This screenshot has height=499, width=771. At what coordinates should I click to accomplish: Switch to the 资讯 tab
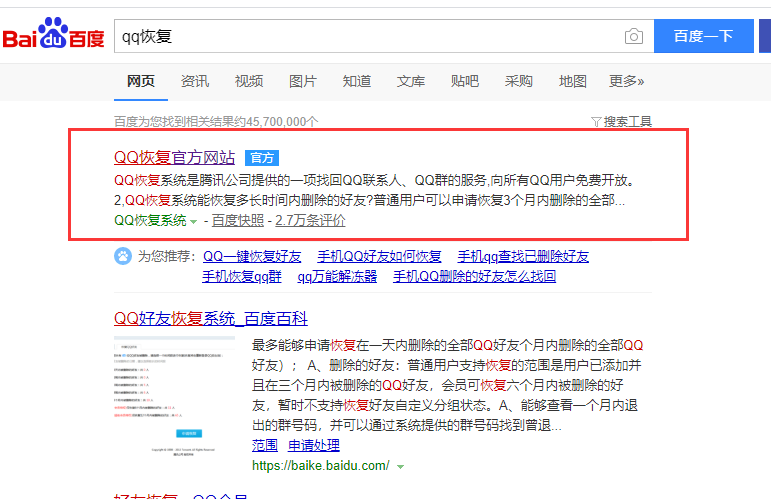click(195, 81)
